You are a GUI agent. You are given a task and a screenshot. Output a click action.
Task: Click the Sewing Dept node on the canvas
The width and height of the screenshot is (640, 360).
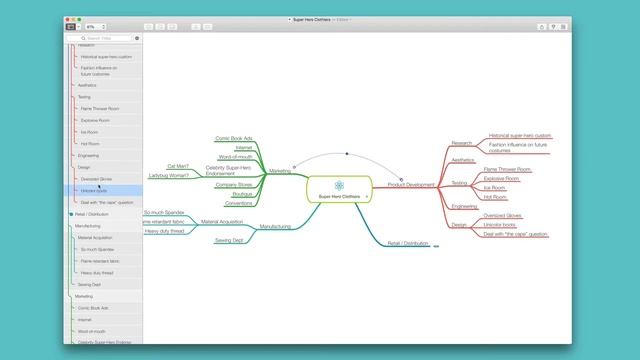point(229,240)
